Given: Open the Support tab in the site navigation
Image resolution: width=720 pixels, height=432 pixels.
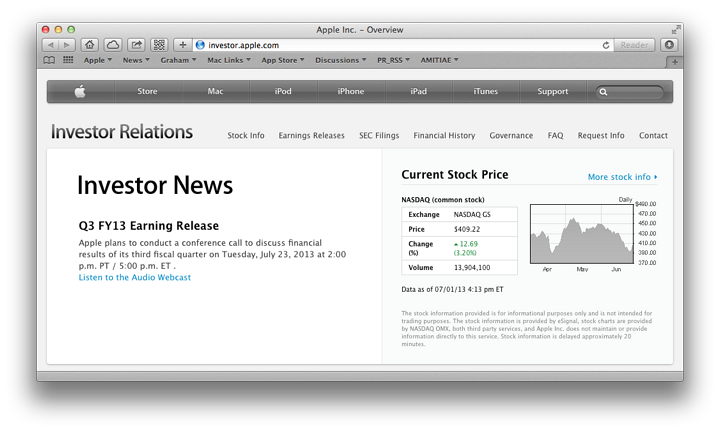Looking at the screenshot, I should click(x=553, y=91).
